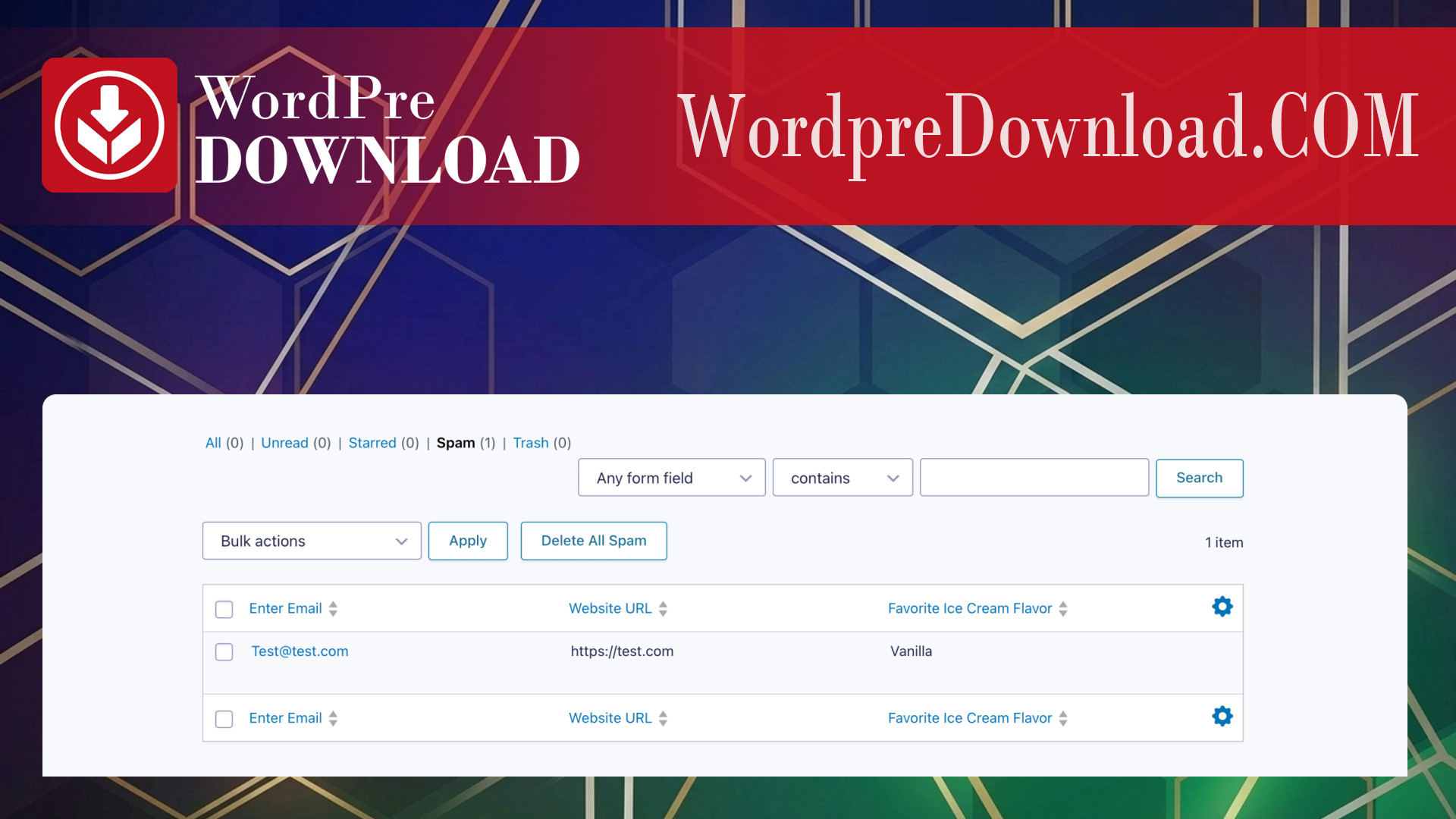Click footer Enter Email sort arrows
The height and width of the screenshot is (819, 1456).
333,718
